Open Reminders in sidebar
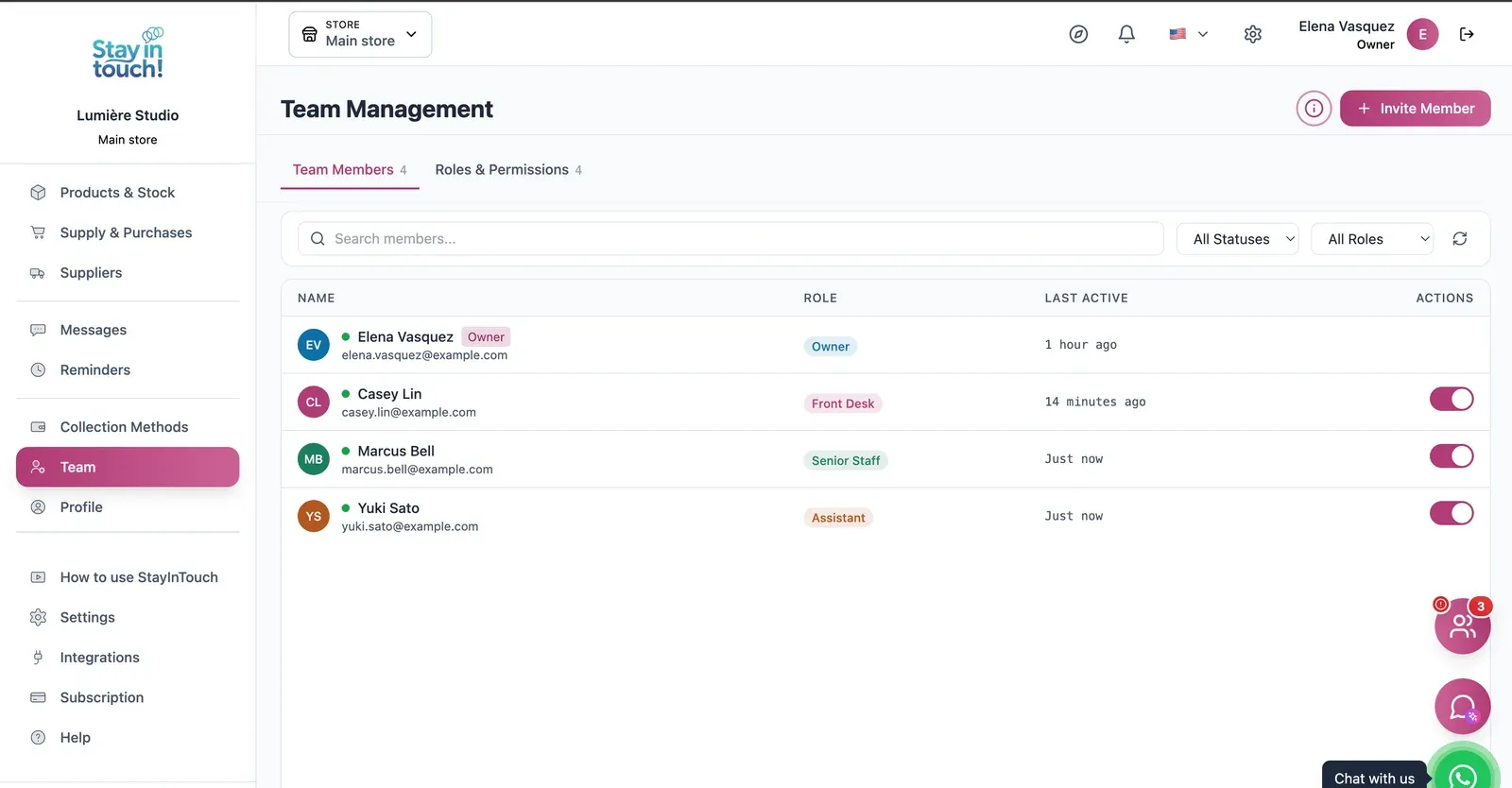The image size is (1512, 788). [x=128, y=370]
